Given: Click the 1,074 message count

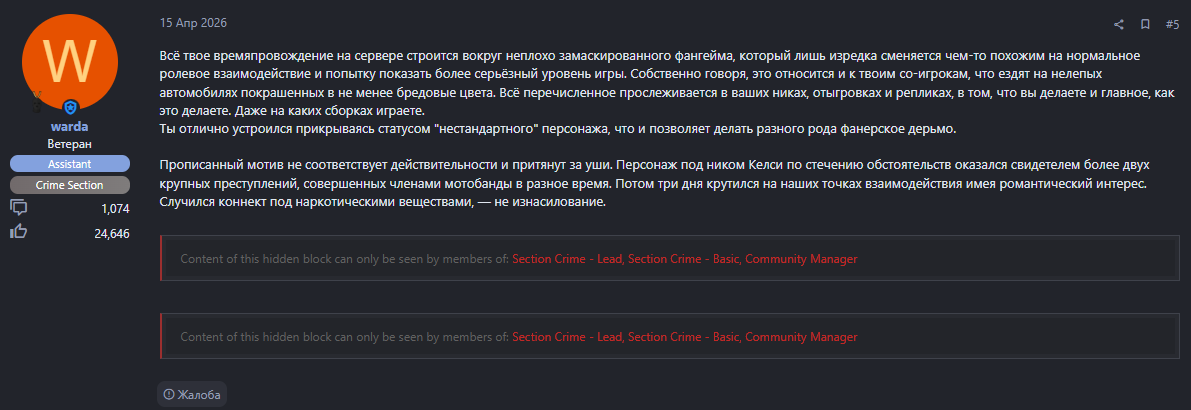Looking at the screenshot, I should click(115, 209).
